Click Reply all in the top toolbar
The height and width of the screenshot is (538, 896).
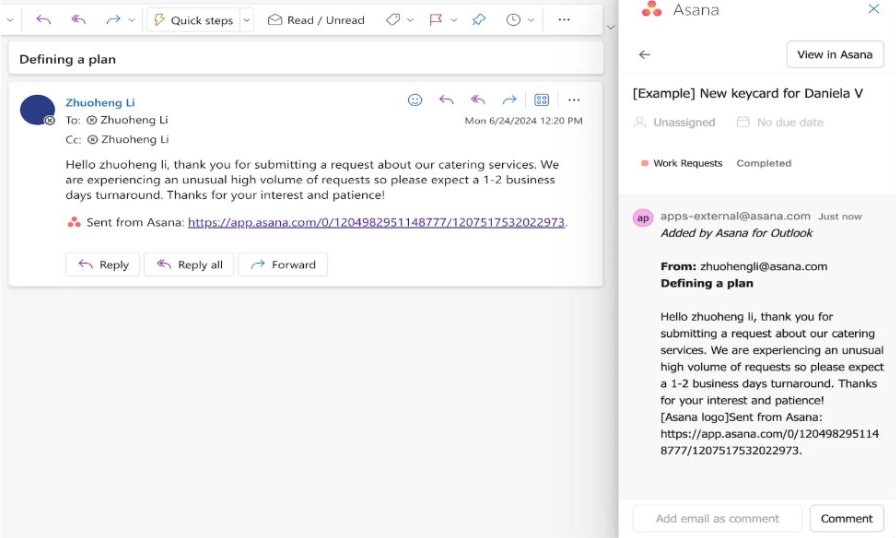(78, 20)
